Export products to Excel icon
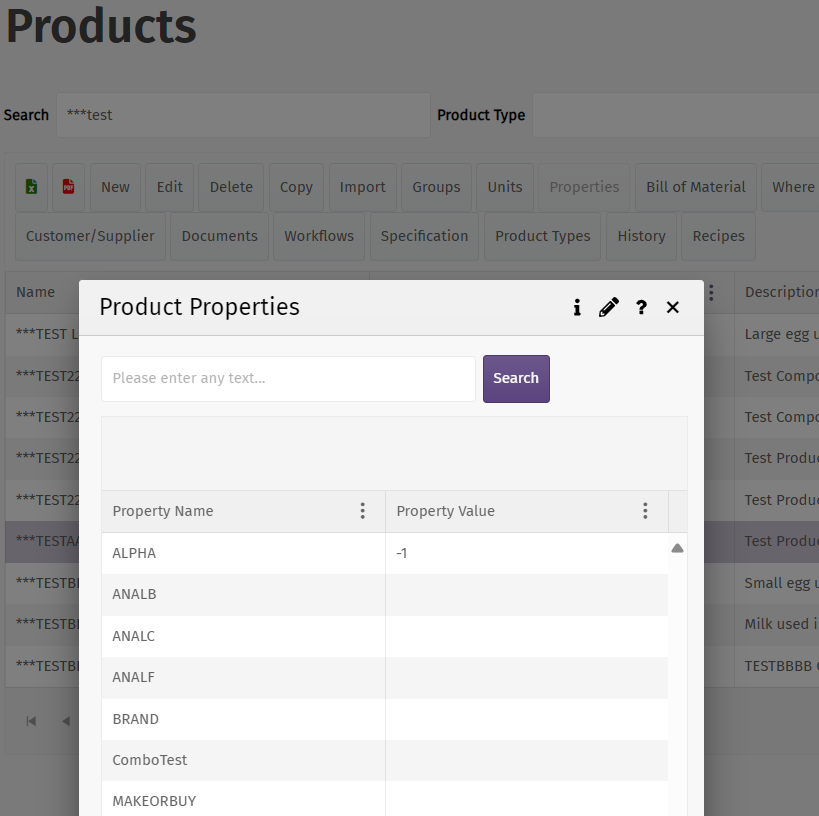The height and width of the screenshot is (816, 819). 31,187
